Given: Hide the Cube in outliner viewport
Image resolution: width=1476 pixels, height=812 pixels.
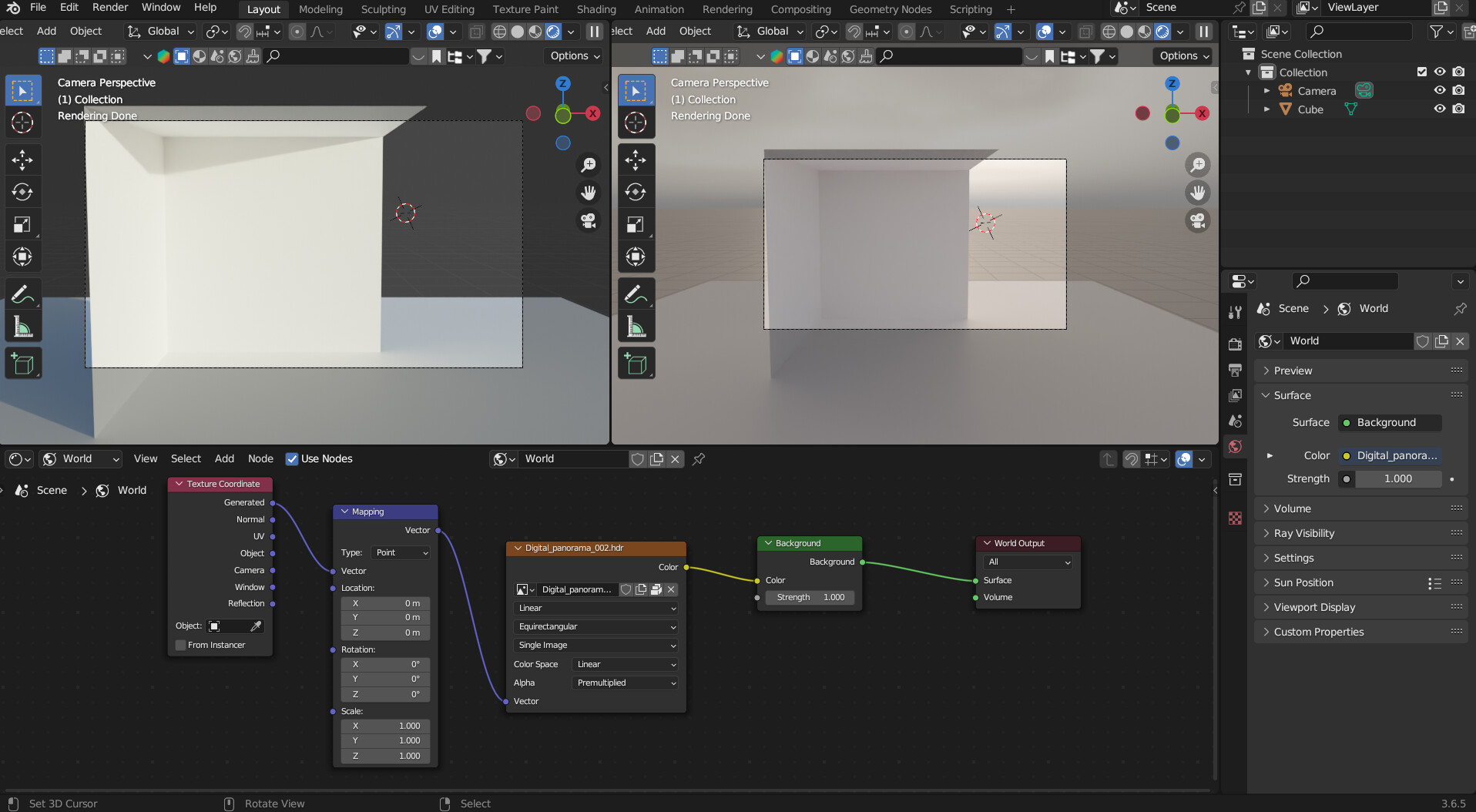Looking at the screenshot, I should (x=1439, y=109).
